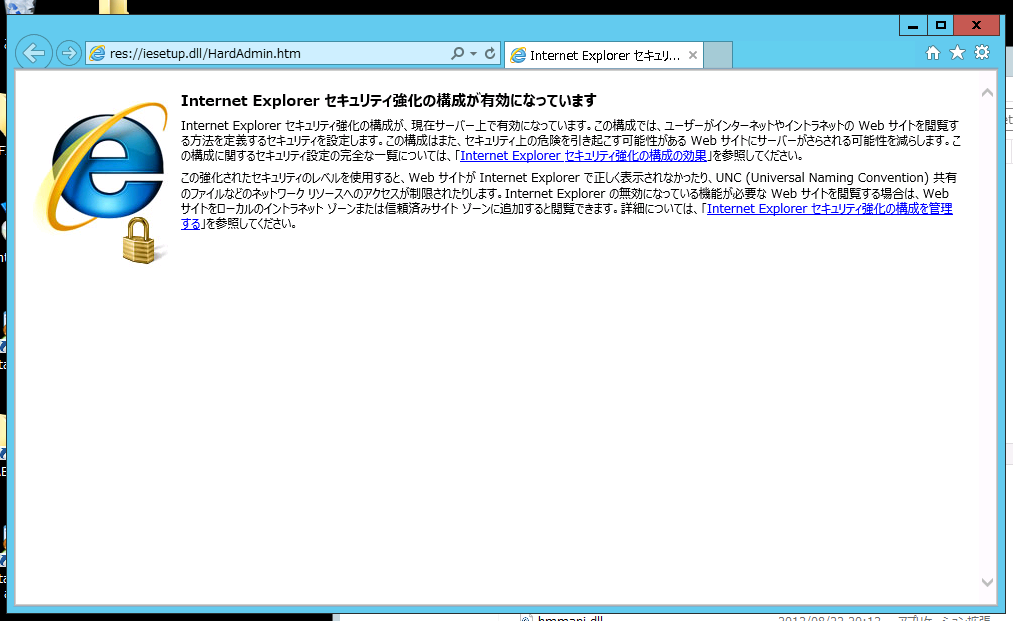The height and width of the screenshot is (621, 1013).
Task: Close the Internet Explorer セキュリ... tab
Action: pyautogui.click(x=693, y=56)
